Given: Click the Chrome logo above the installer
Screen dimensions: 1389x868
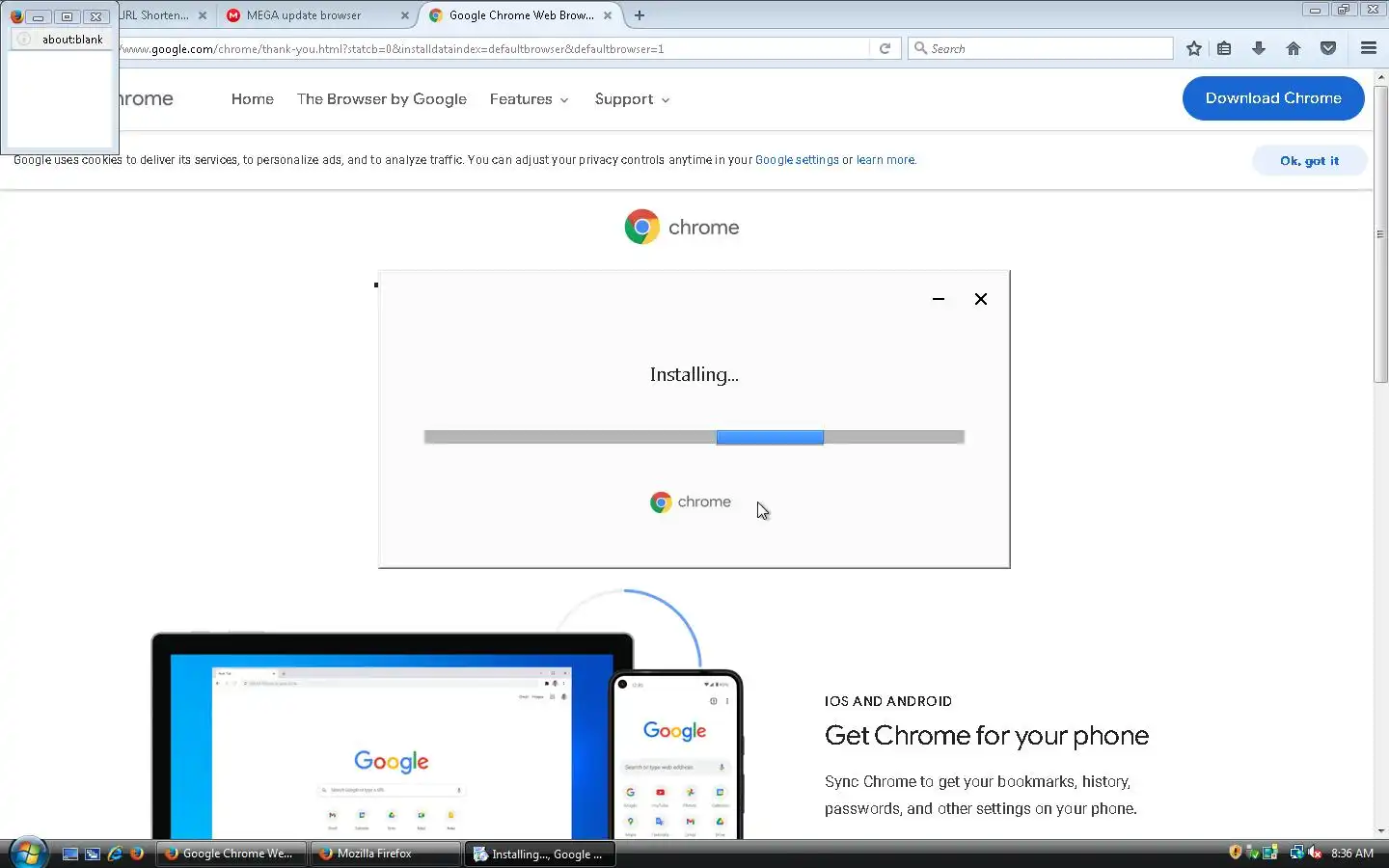Looking at the screenshot, I should tap(682, 227).
